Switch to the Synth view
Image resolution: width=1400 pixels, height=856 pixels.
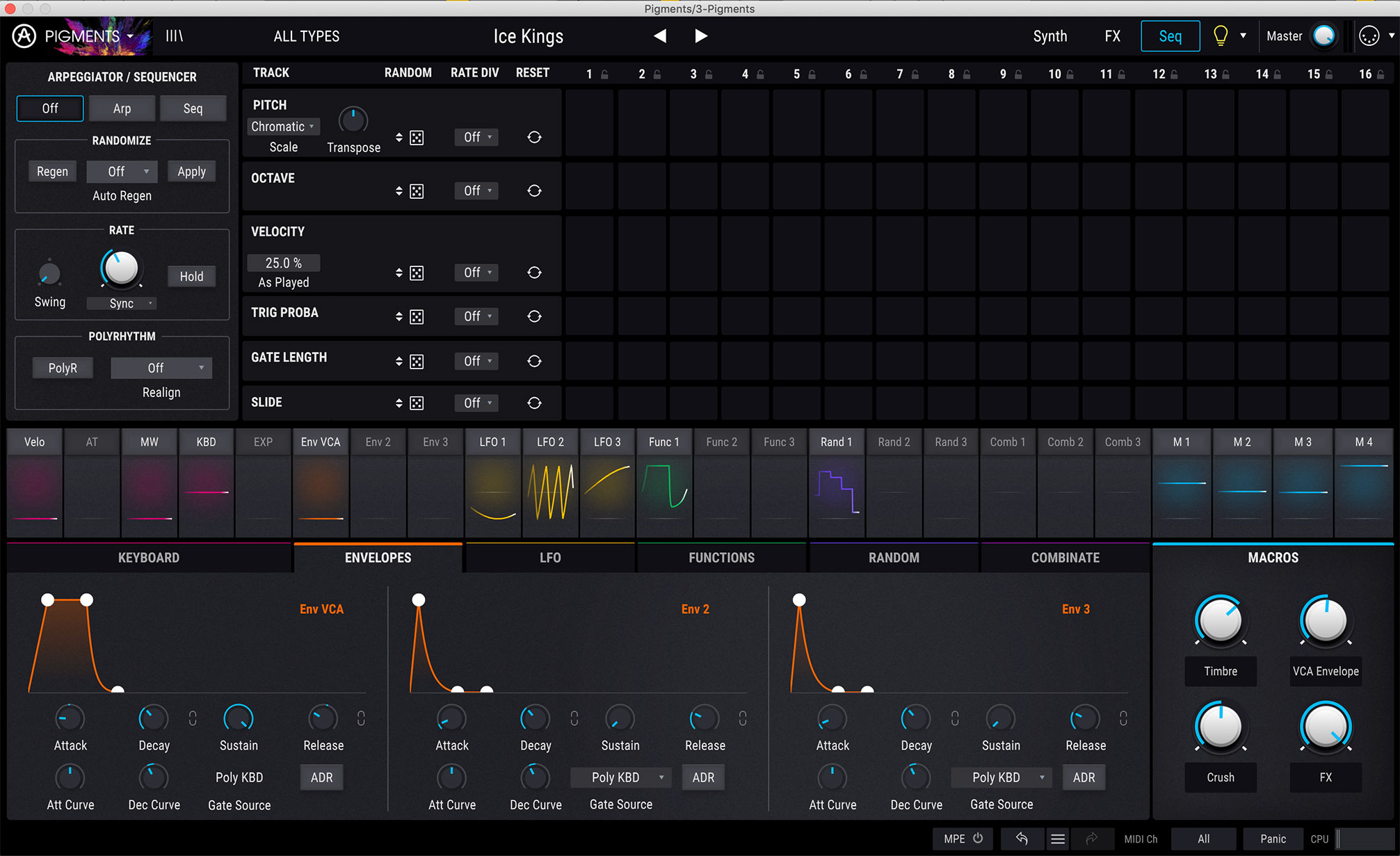(x=1049, y=36)
